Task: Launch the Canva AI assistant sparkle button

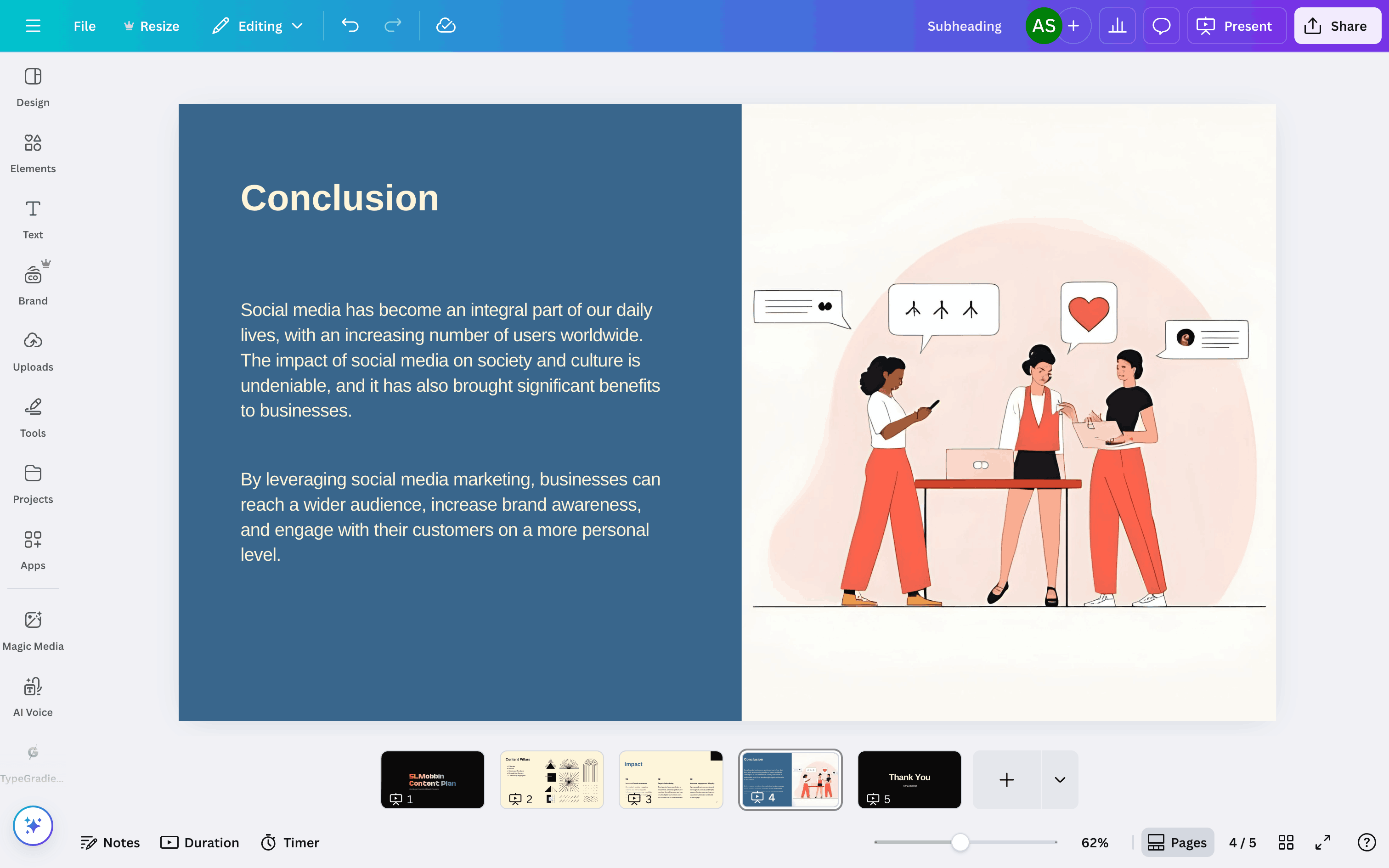Action: coord(33,826)
